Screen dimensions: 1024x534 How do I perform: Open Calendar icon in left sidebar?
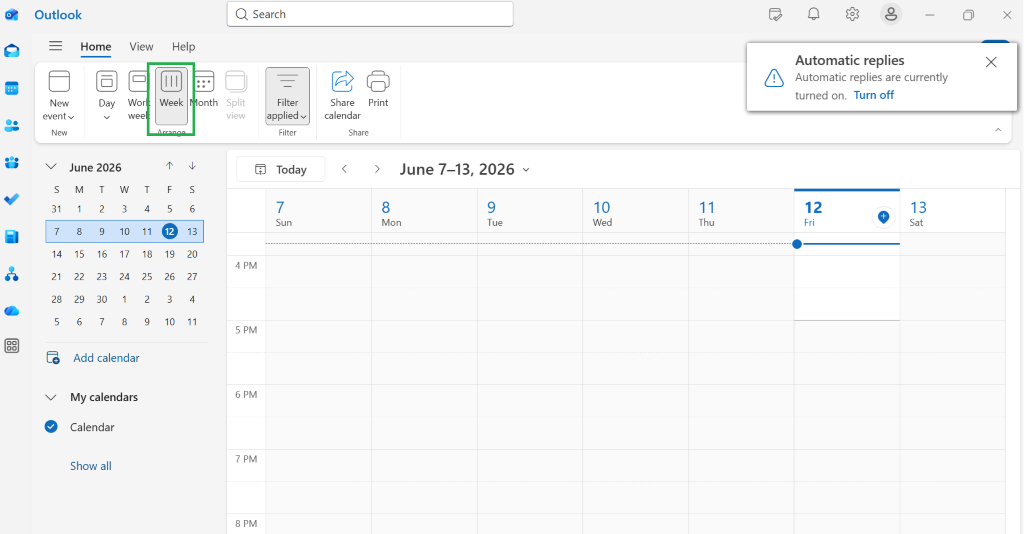(x=12, y=88)
